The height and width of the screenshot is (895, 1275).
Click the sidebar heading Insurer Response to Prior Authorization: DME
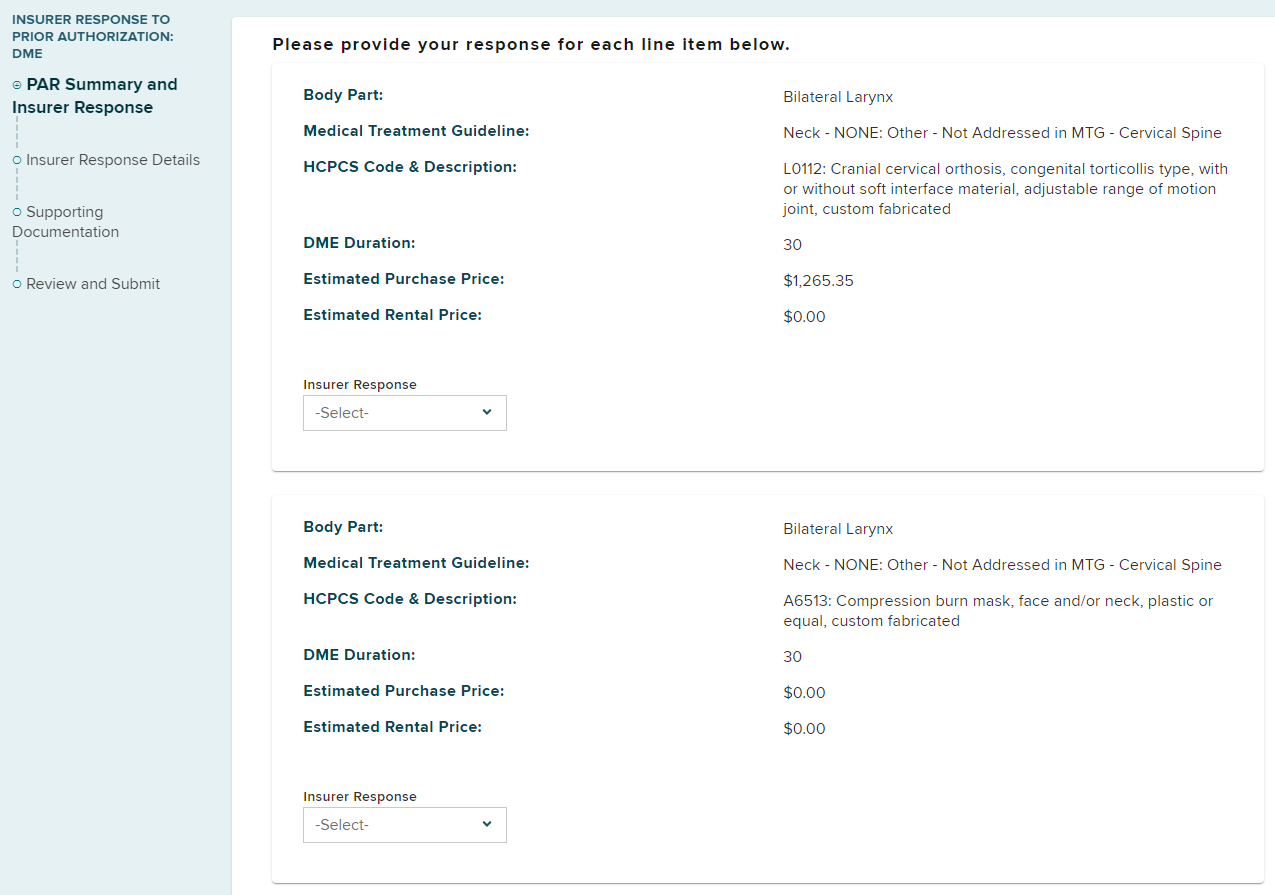coord(92,36)
